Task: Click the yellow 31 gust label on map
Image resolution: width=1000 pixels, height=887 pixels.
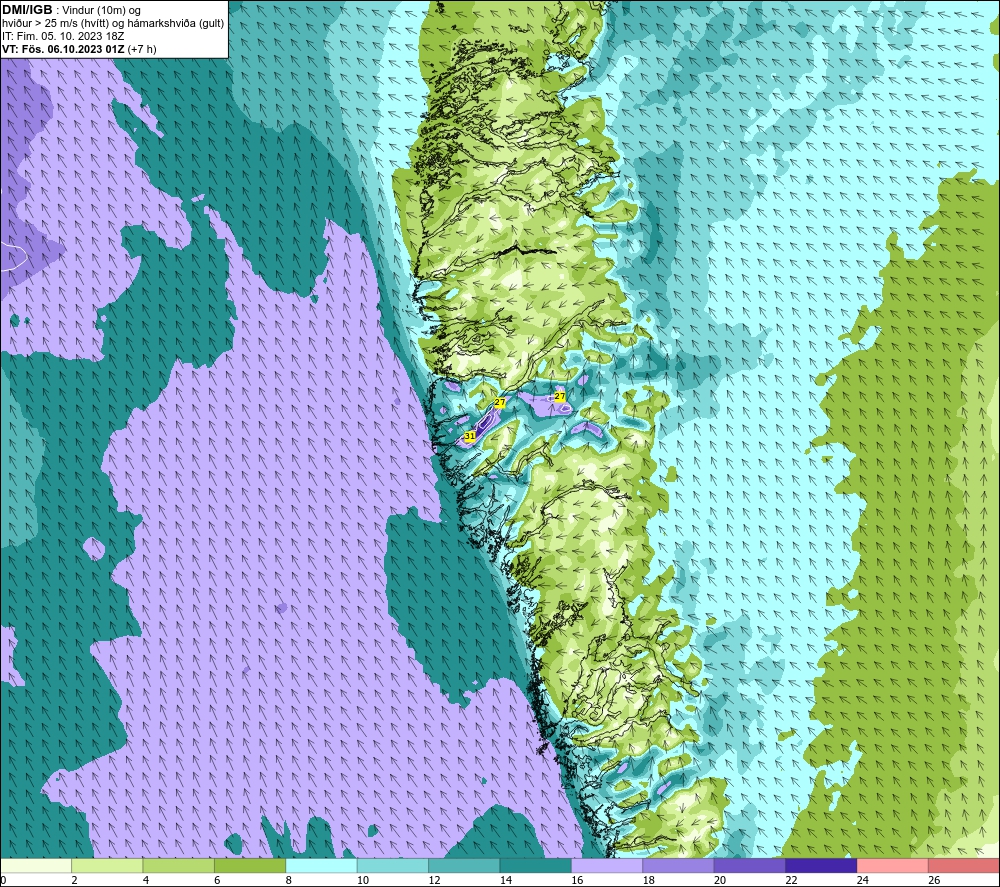Action: 470,436
